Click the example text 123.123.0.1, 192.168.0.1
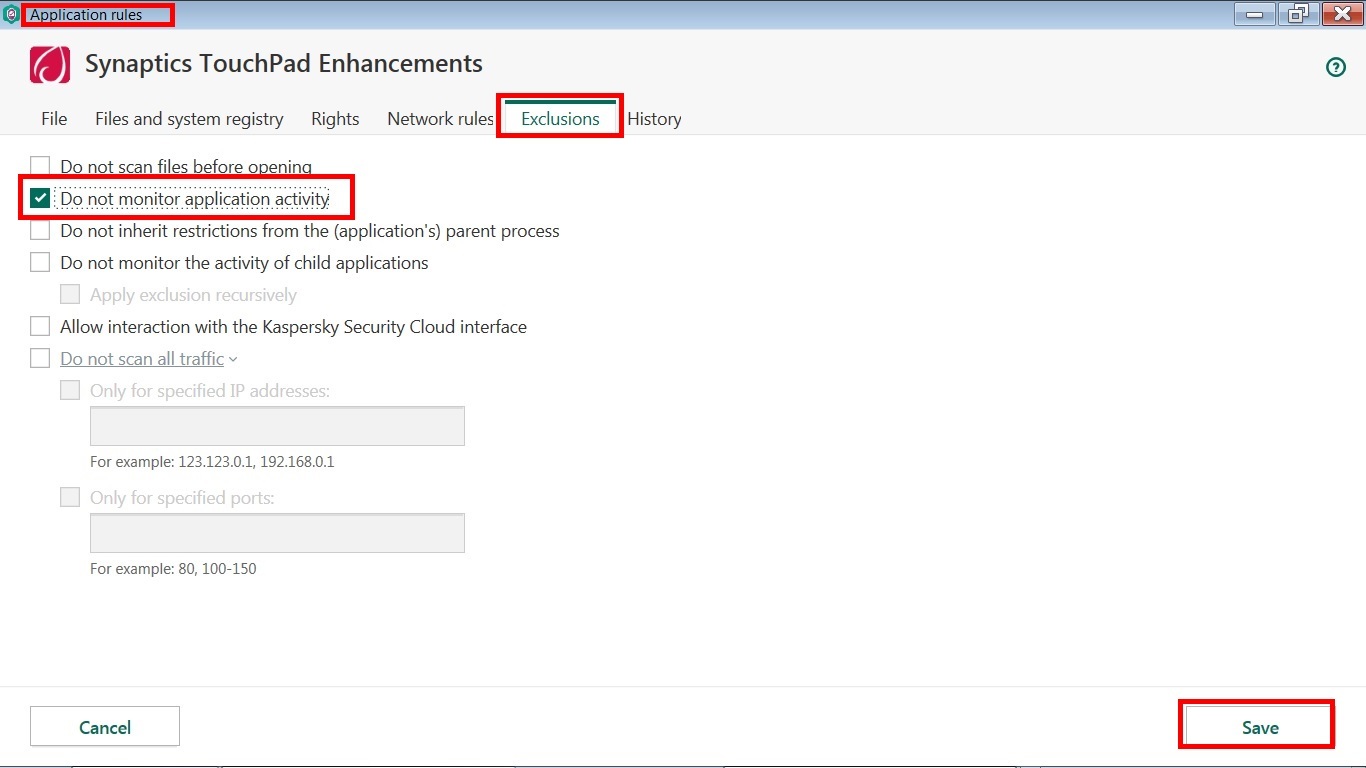Screen dimensions: 1366x768 (x=256, y=462)
